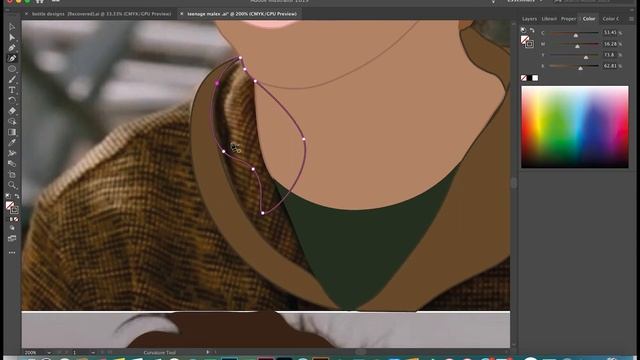Click the vertical scrollbar of the canvas
The height and width of the screenshot is (360, 640).
(x=514, y=183)
